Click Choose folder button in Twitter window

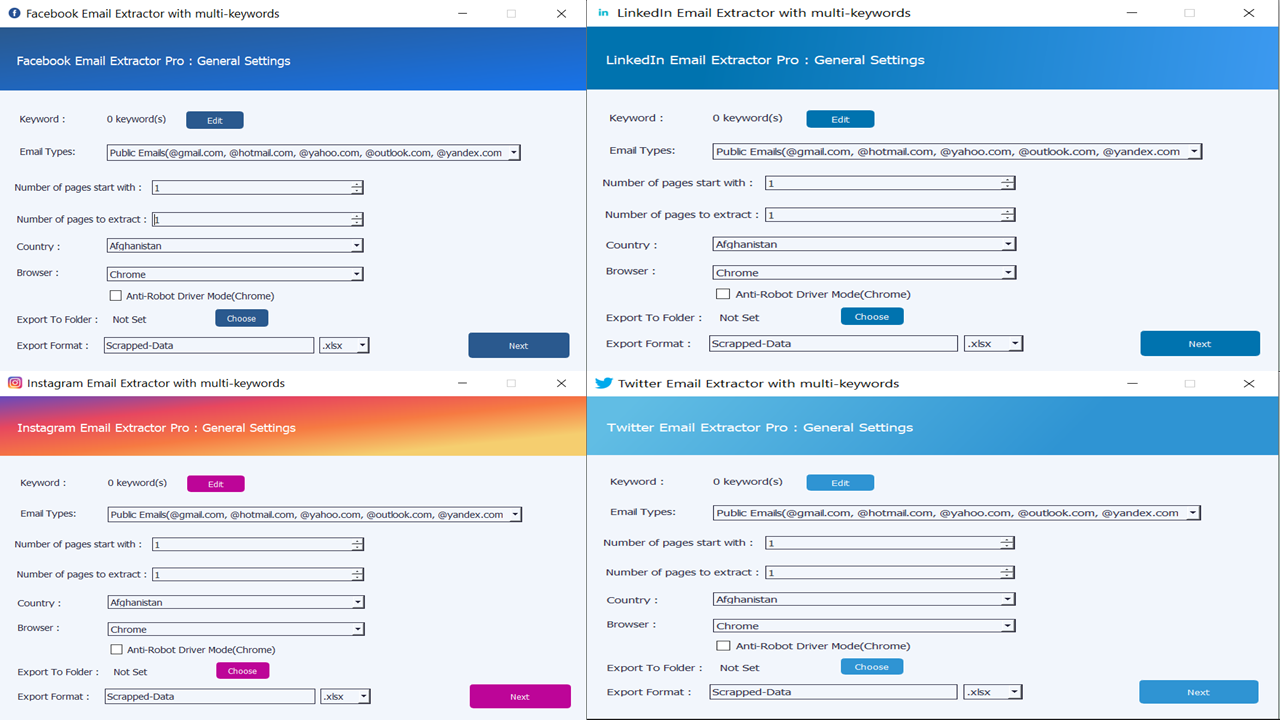point(872,667)
